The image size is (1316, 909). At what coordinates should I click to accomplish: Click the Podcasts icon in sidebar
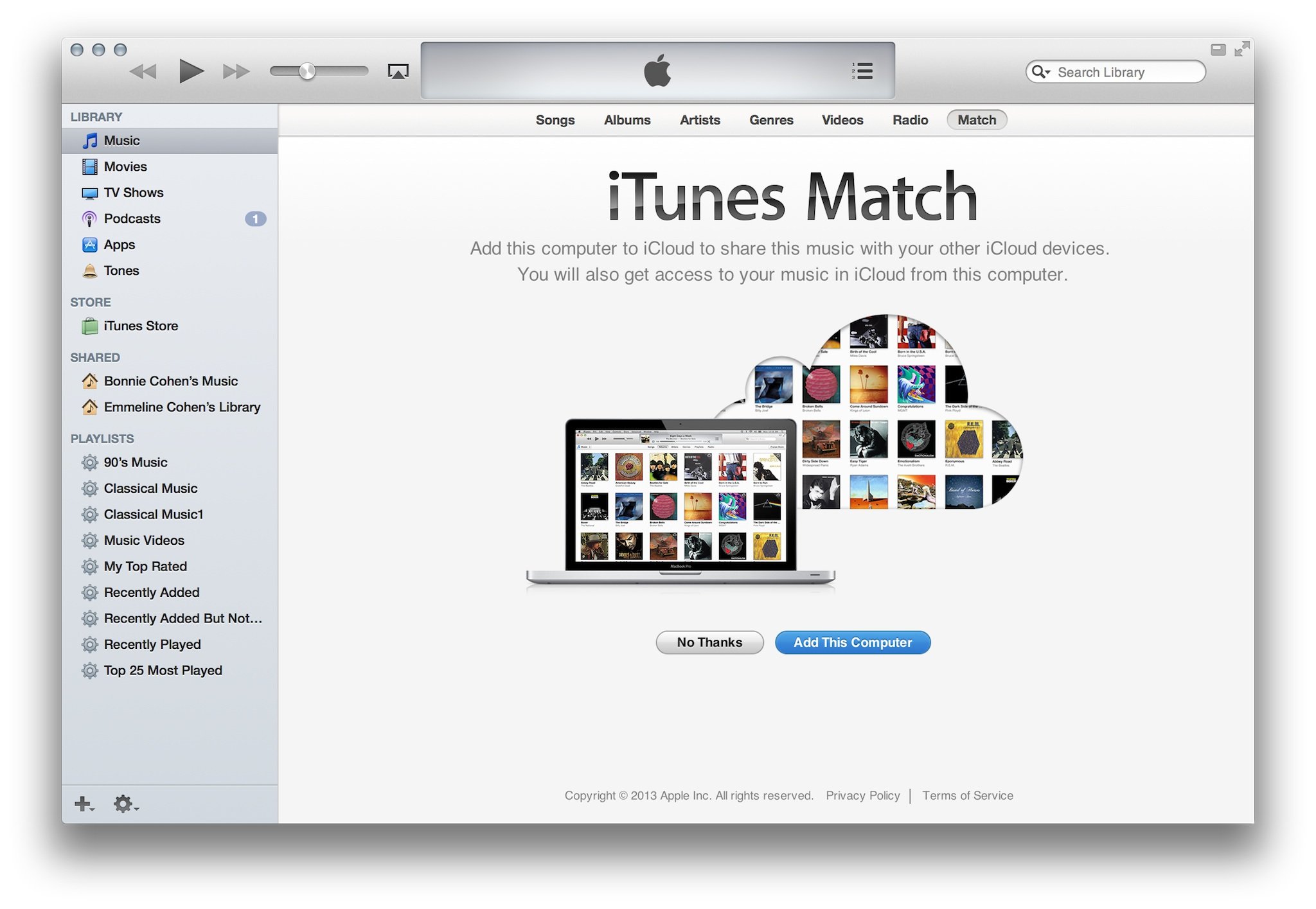[x=92, y=217]
